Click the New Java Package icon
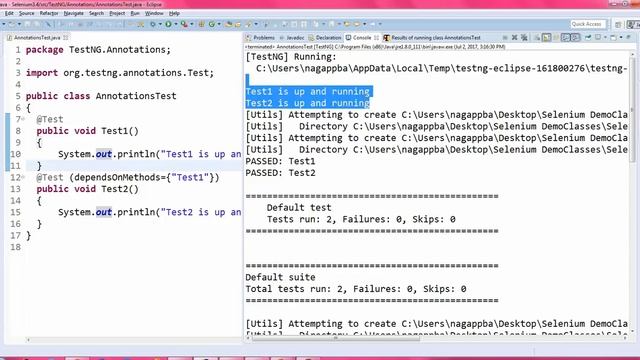This screenshot has height=360, width=640. coord(201,24)
